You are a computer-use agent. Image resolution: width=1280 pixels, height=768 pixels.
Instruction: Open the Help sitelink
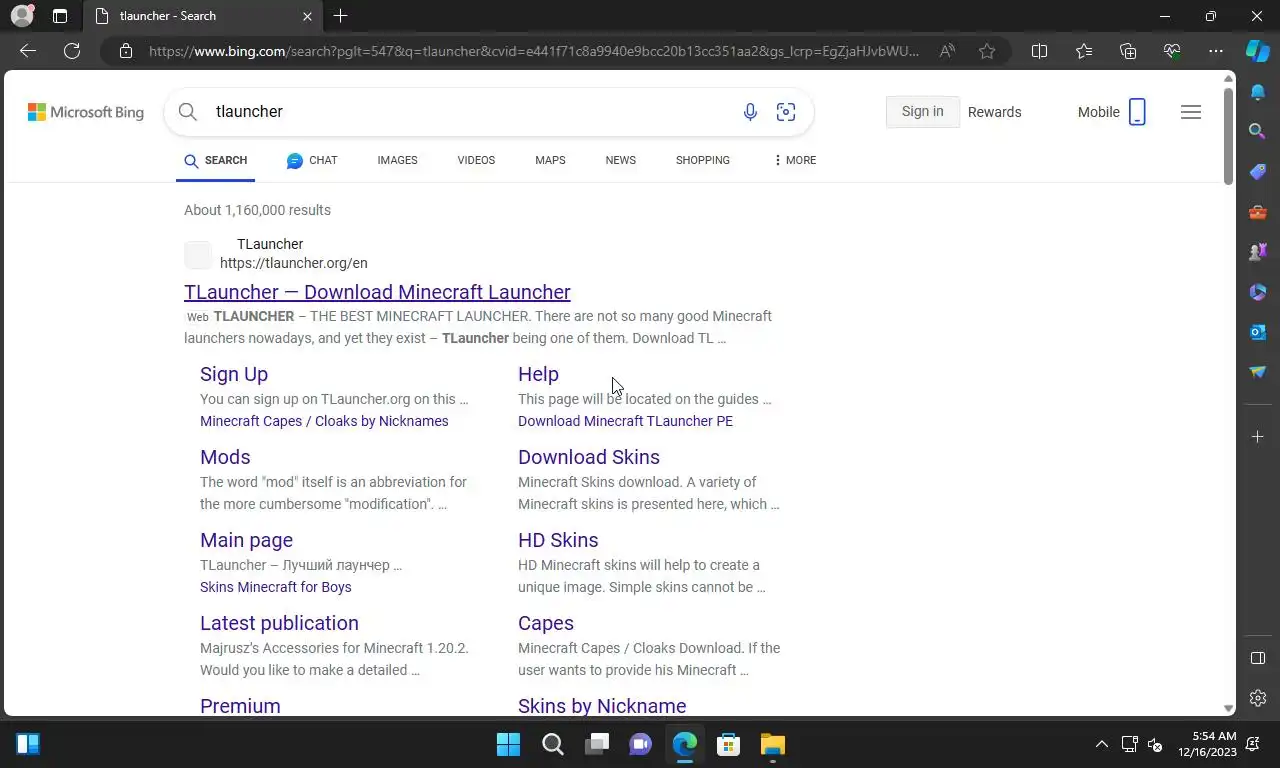point(538,374)
